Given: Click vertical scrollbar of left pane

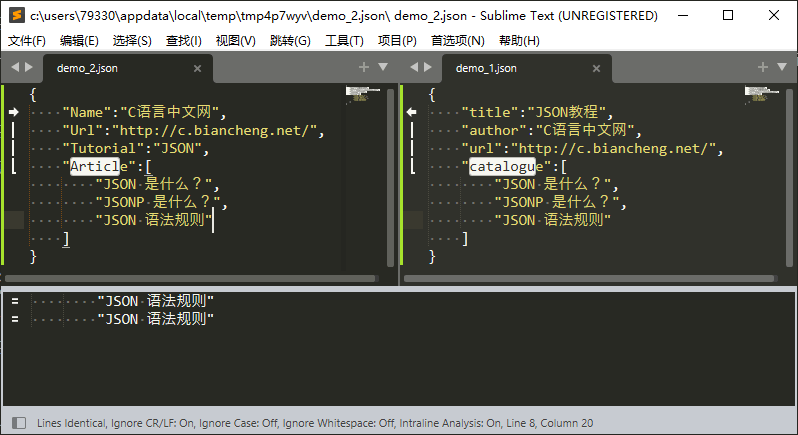Looking at the screenshot, I should [x=390, y=178].
